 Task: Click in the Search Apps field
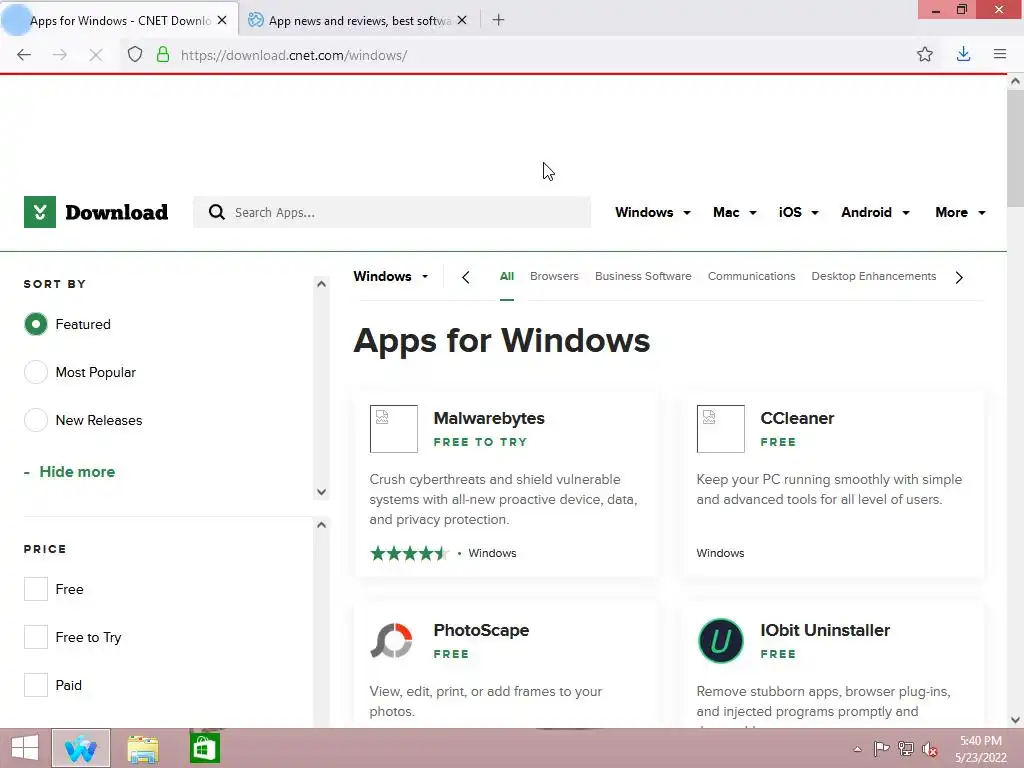(x=392, y=212)
